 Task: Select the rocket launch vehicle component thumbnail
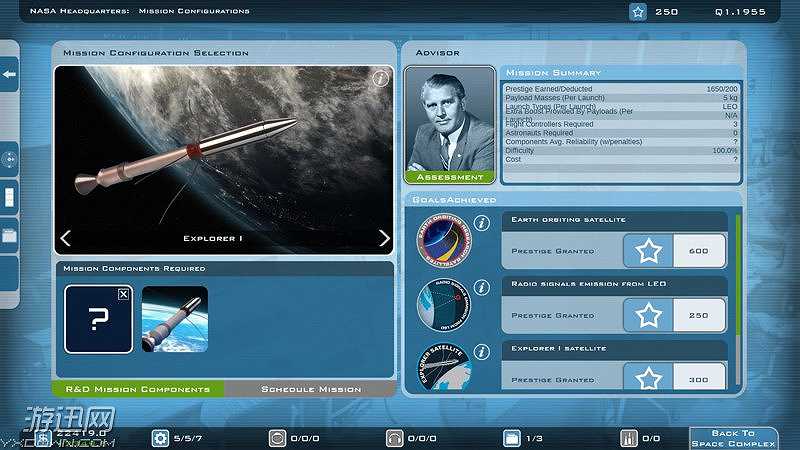coord(175,319)
